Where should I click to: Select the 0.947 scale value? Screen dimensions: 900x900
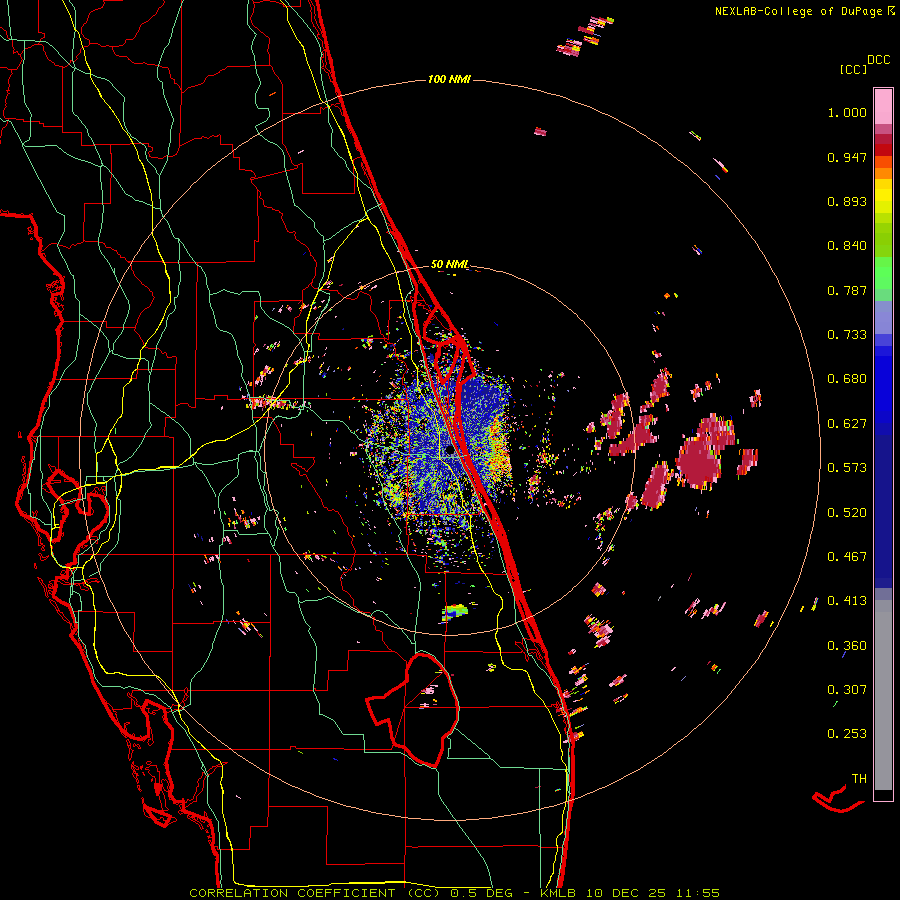click(x=847, y=157)
